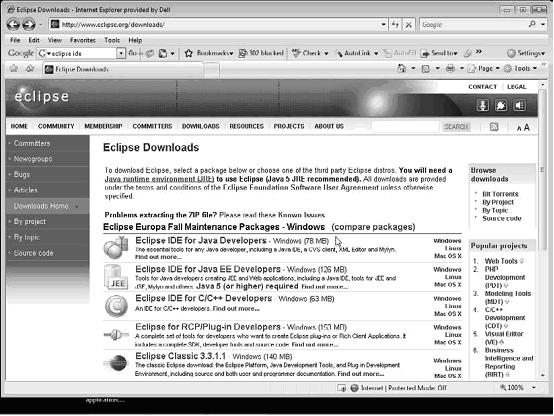Viewport: 554px width, 416px height.
Task: Click the Print icon in IE toolbar
Action: pyautogui.click(x=450, y=68)
